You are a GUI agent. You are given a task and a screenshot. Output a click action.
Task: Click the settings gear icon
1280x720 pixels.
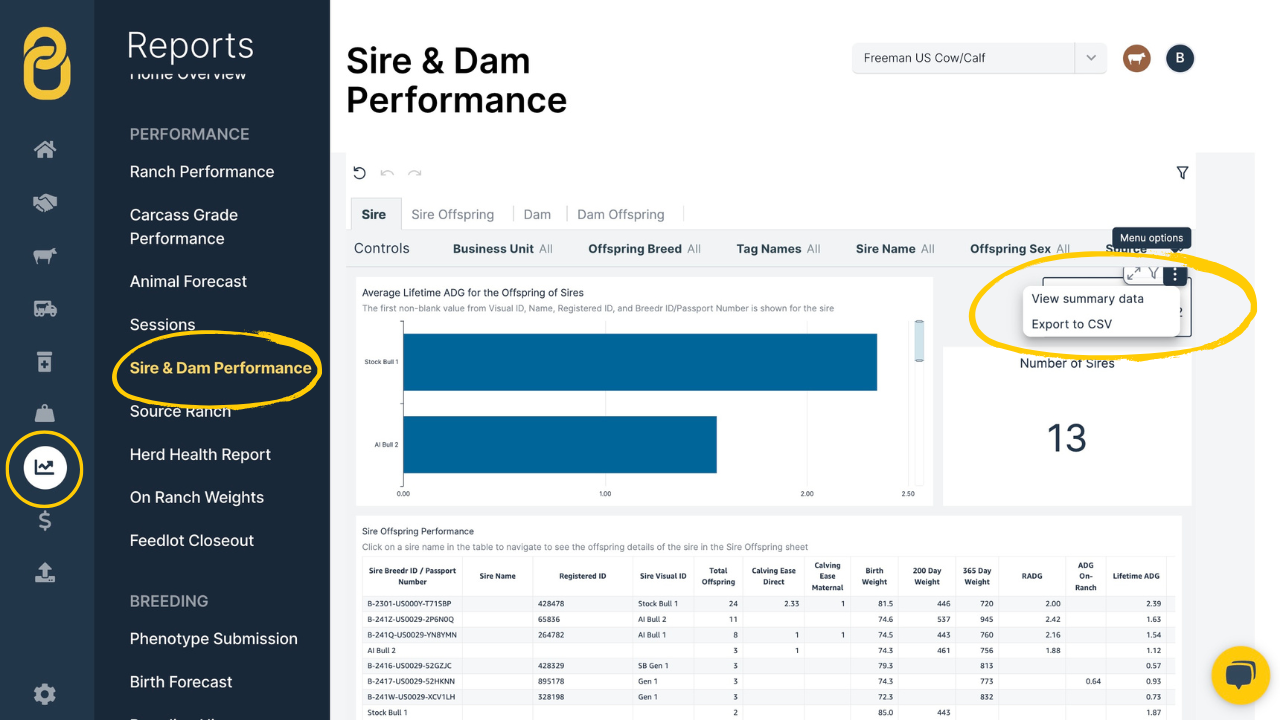pyautogui.click(x=45, y=694)
